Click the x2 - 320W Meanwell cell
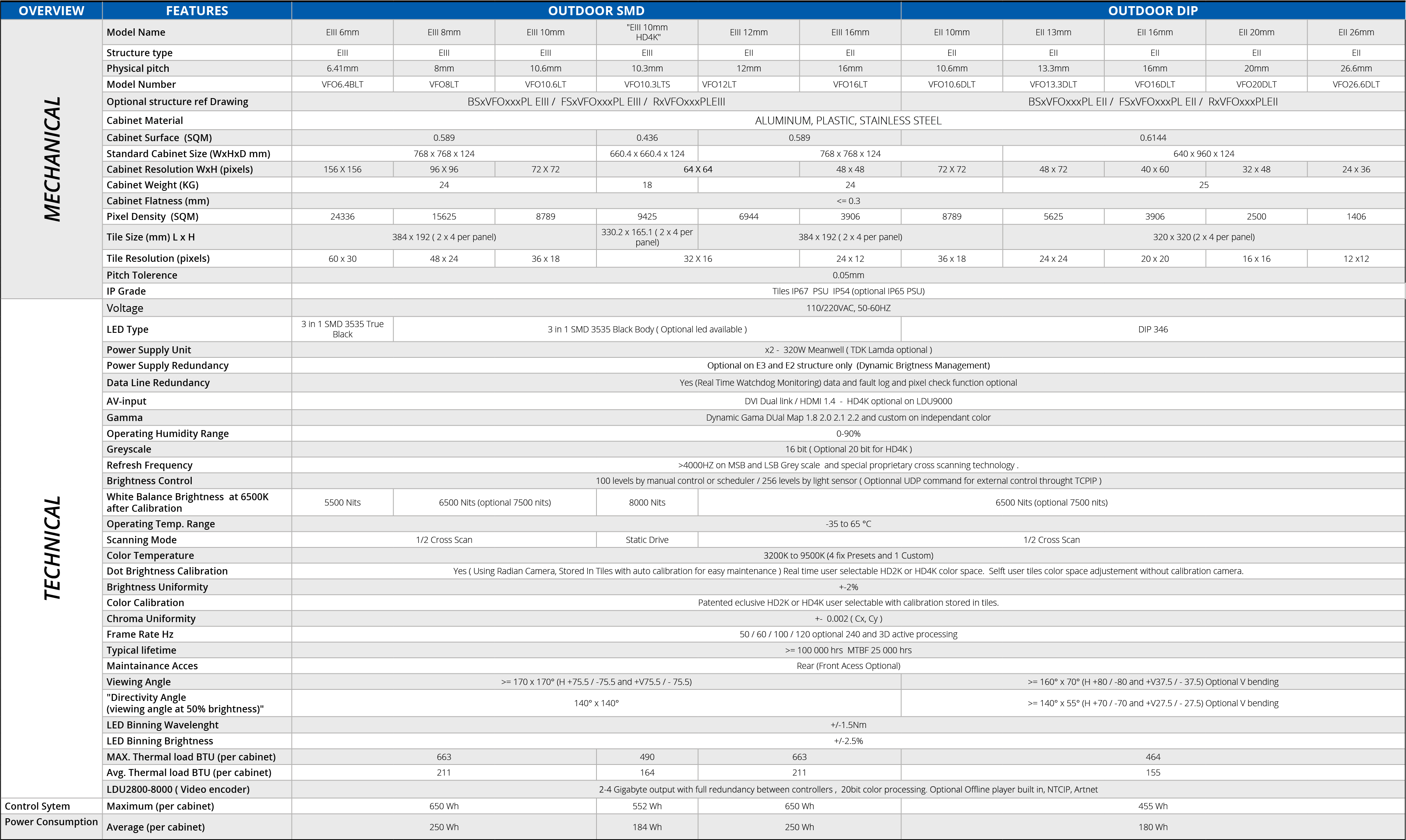This screenshot has width=1406, height=840. 848,350
